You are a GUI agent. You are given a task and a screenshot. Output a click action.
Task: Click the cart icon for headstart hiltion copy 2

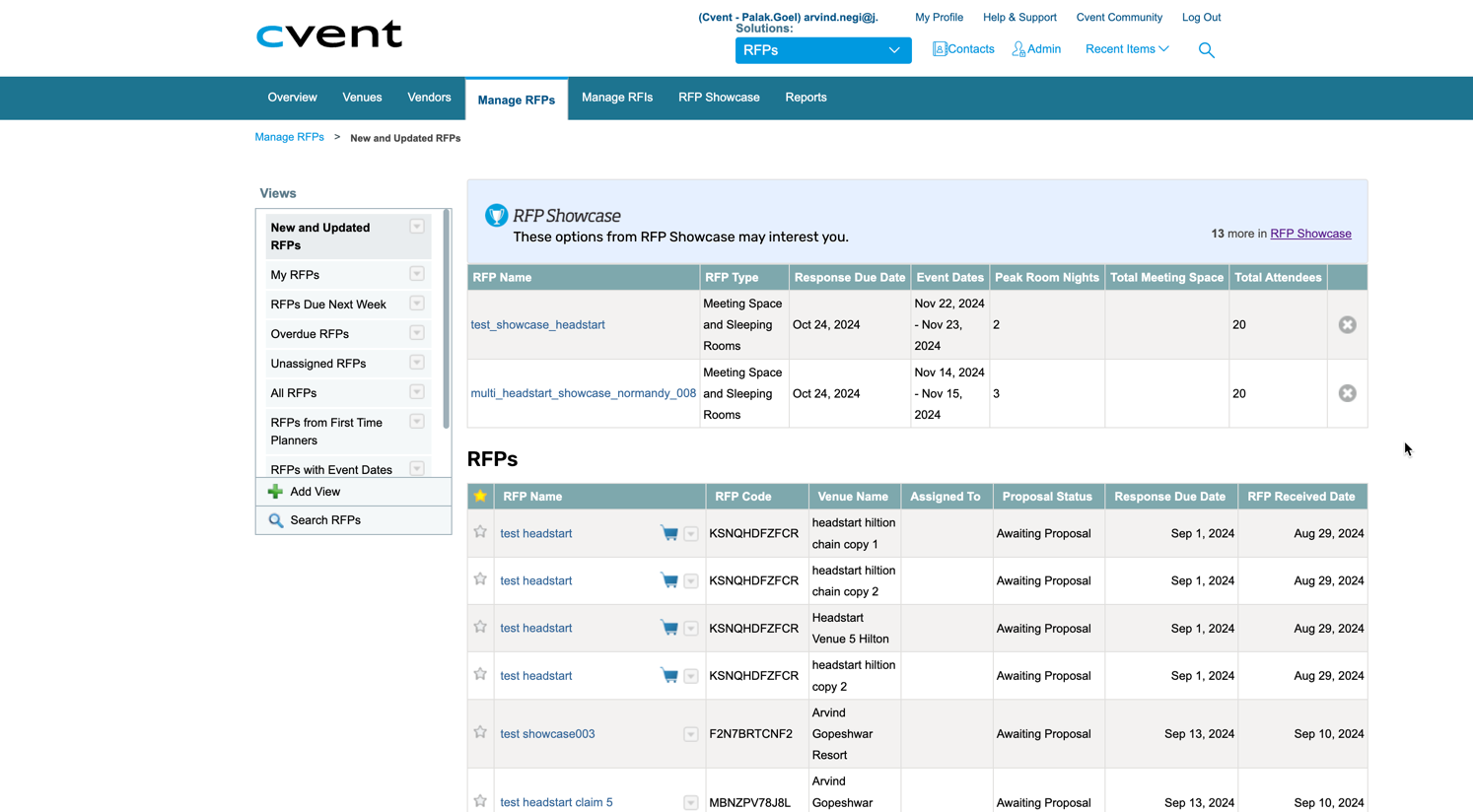(669, 676)
